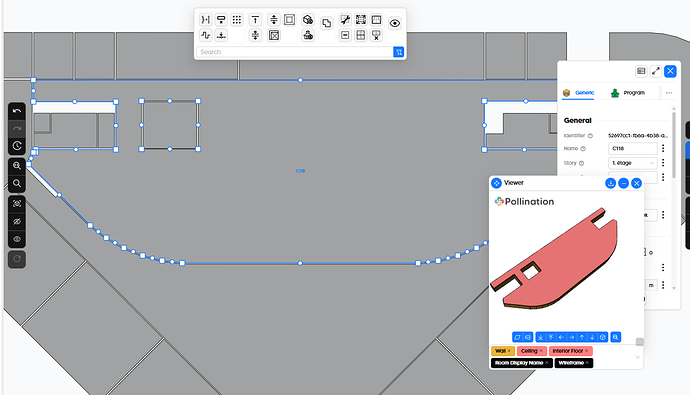This screenshot has height=395, width=690.
Task: Click the overlapping shapes icon in toolbar
Action: pyautogui.click(x=326, y=23)
